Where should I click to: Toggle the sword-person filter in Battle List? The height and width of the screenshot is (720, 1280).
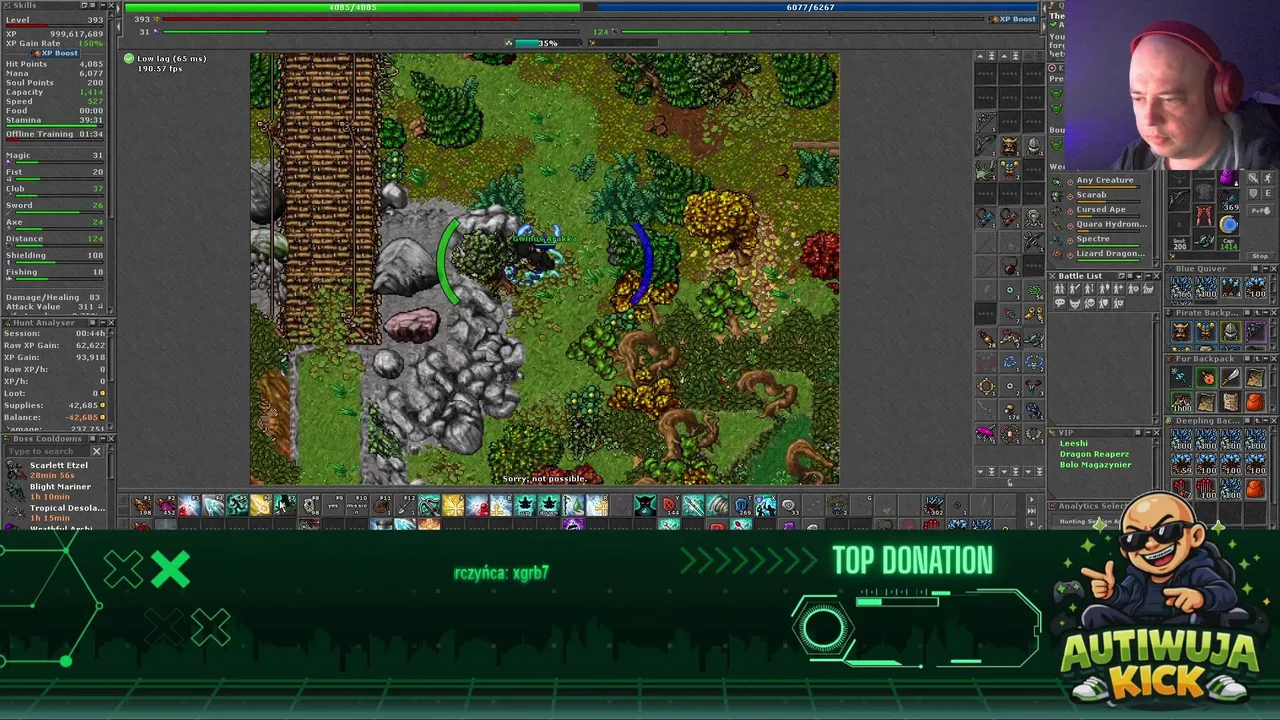(x=1075, y=289)
